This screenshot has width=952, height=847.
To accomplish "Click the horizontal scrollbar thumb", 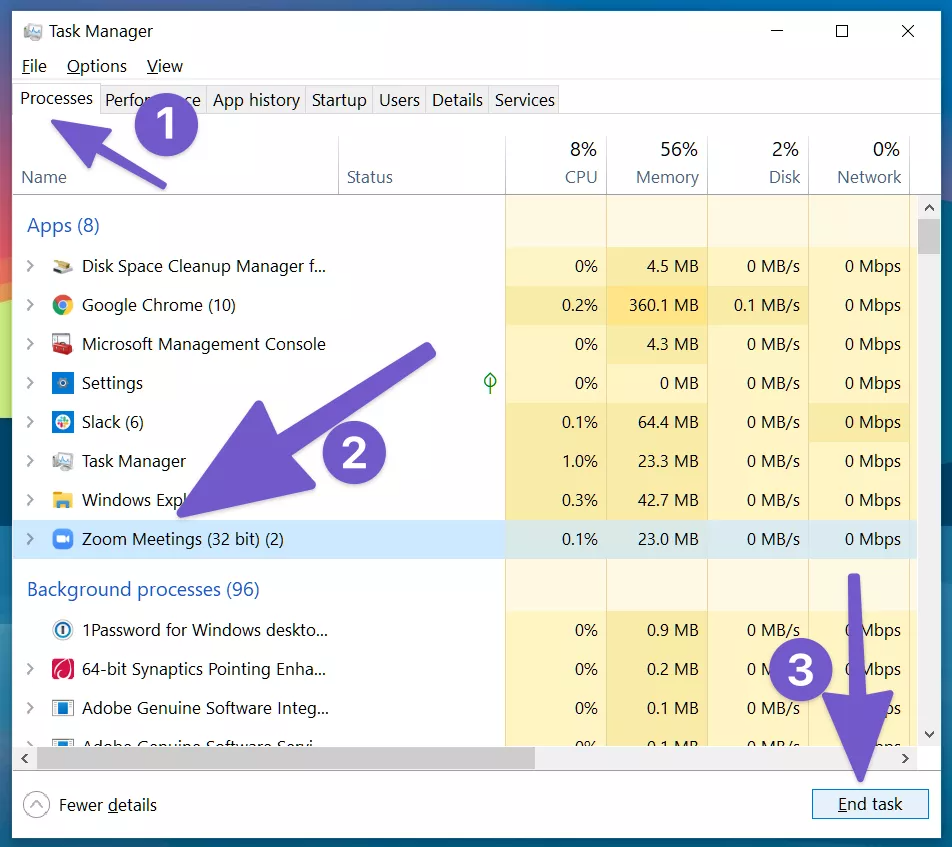I will click(x=286, y=758).
